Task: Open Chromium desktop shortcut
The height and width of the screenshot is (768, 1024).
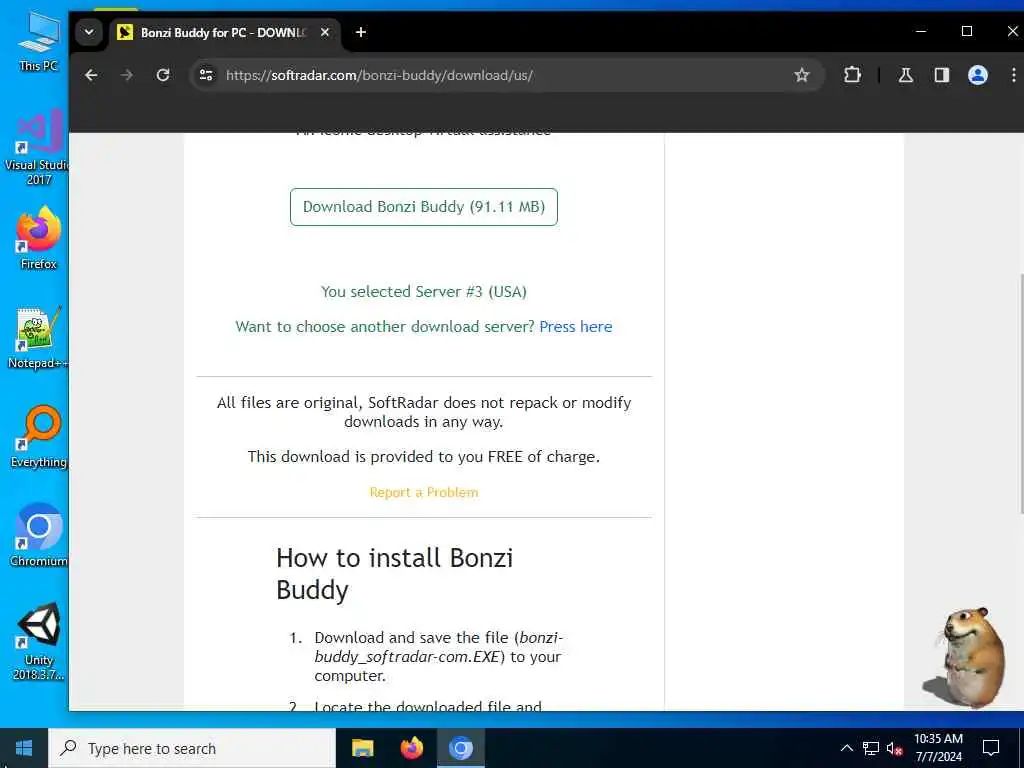Action: point(38,536)
